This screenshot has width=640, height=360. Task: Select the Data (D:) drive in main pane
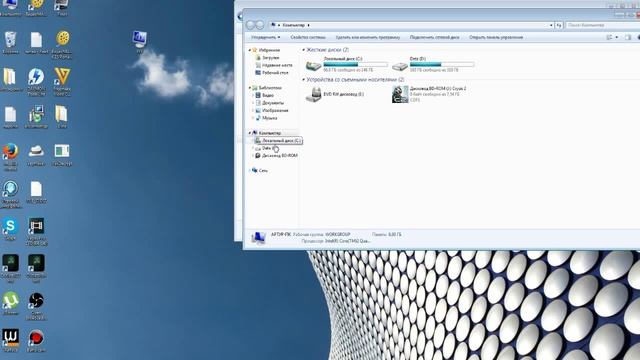433,64
